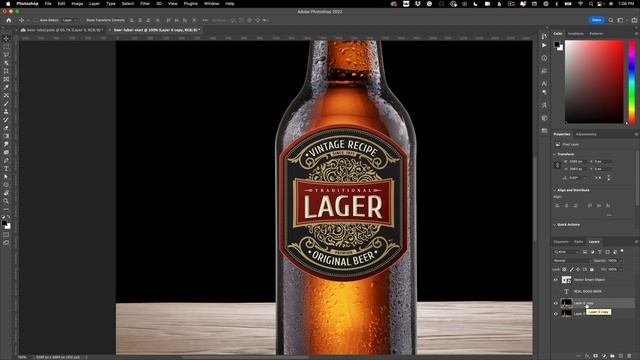Click New adjustment layer icon in Layers panel
The height and width of the screenshot is (360, 640).
point(604,356)
